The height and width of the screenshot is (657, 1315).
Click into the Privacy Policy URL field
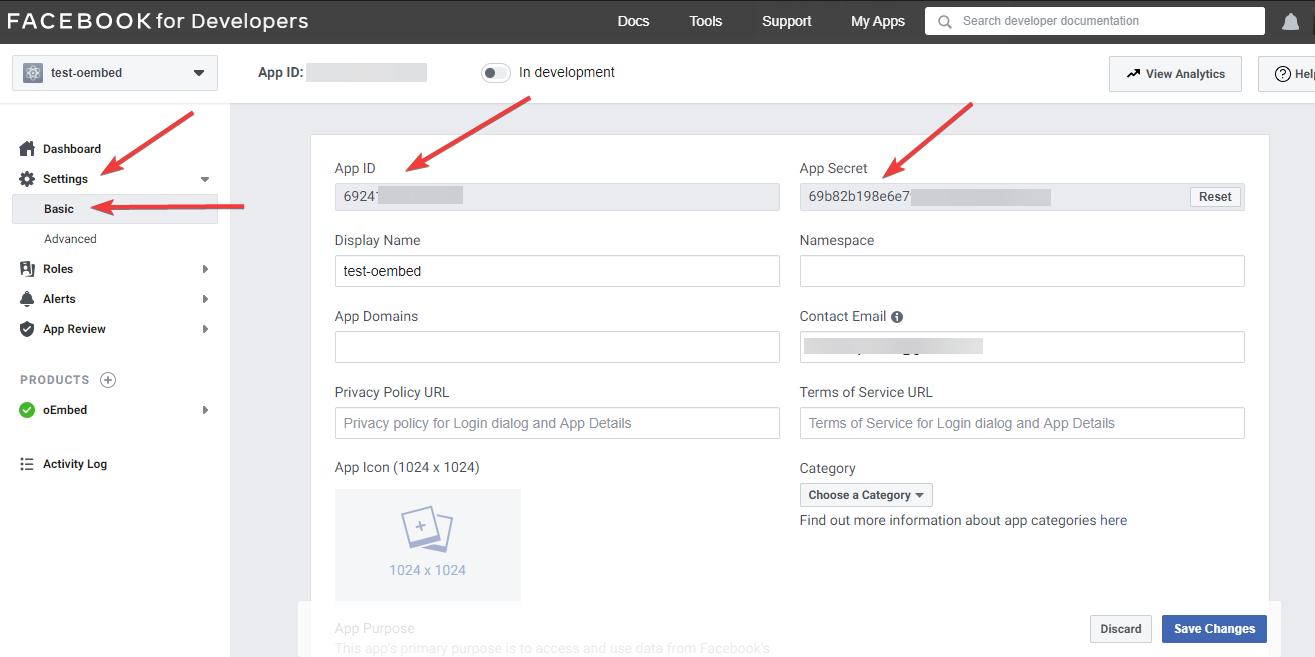click(557, 423)
